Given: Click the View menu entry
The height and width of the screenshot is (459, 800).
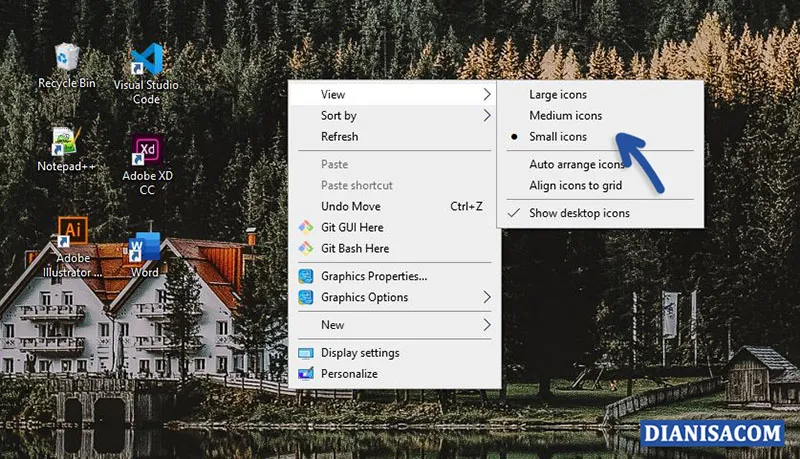Looking at the screenshot, I should coord(394,94).
